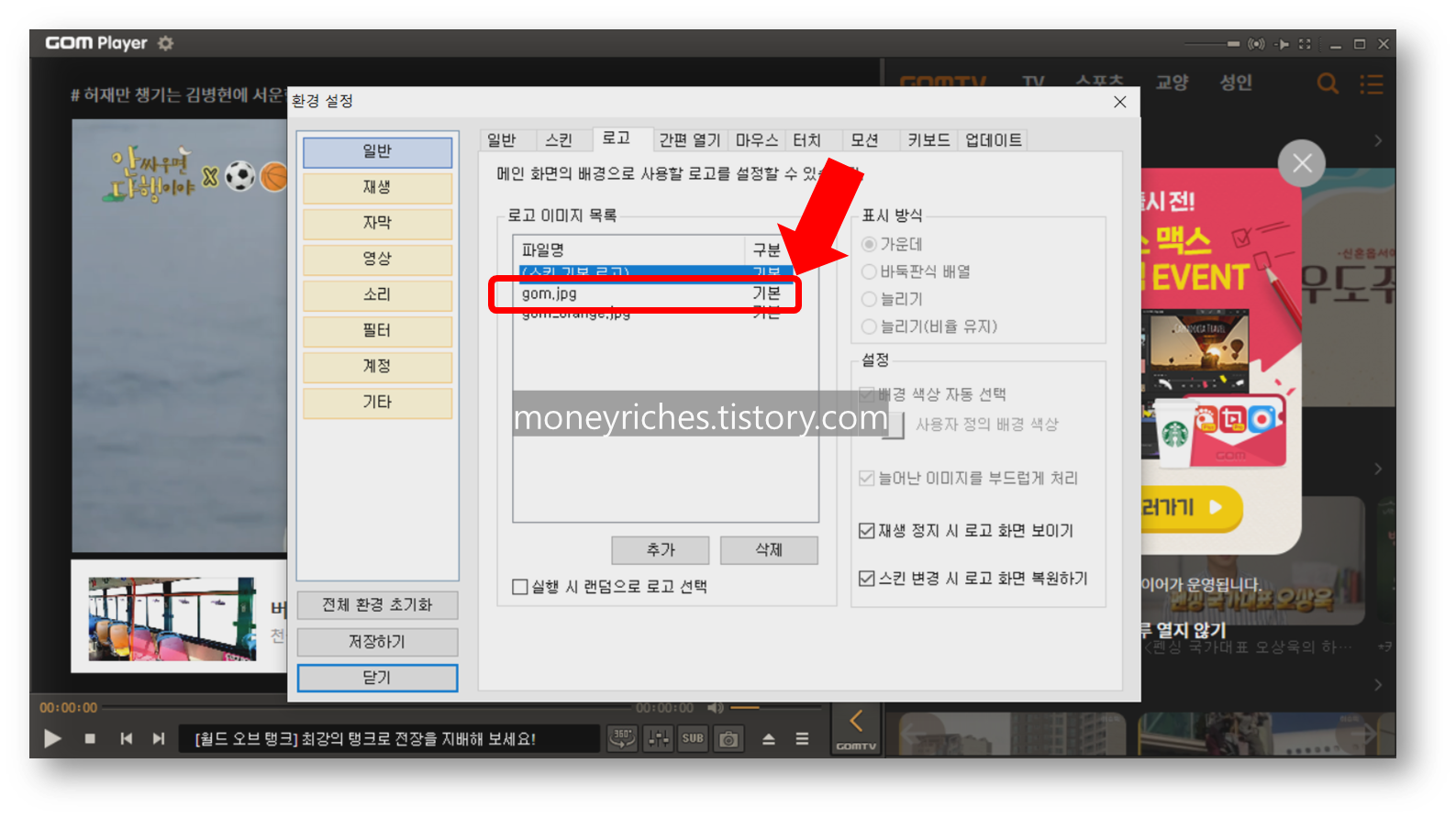Image resolution: width=1456 pixels, height=818 pixels.
Task: Skip to the next track
Action: click(159, 738)
